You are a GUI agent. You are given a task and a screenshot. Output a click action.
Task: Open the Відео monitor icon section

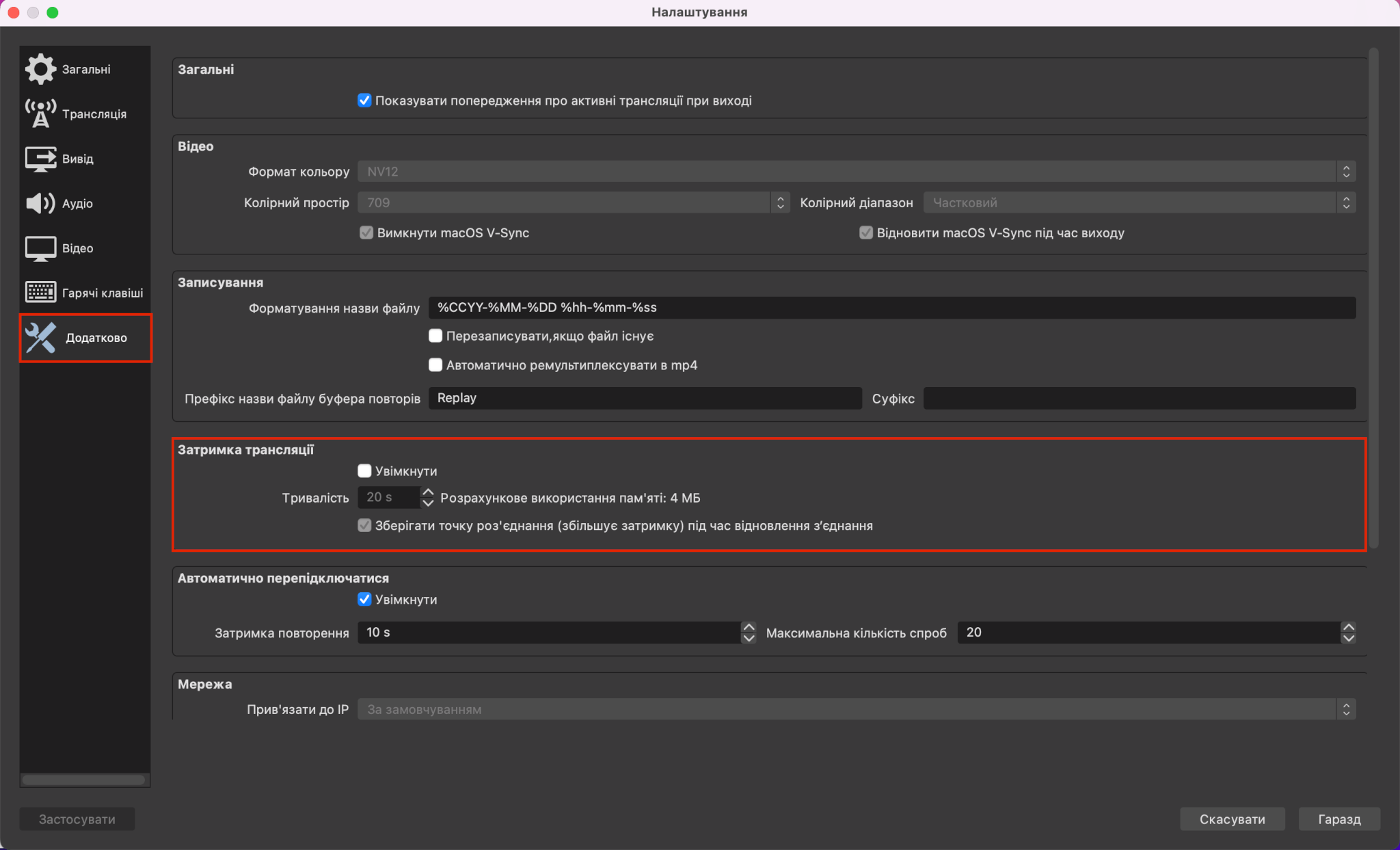tap(40, 248)
